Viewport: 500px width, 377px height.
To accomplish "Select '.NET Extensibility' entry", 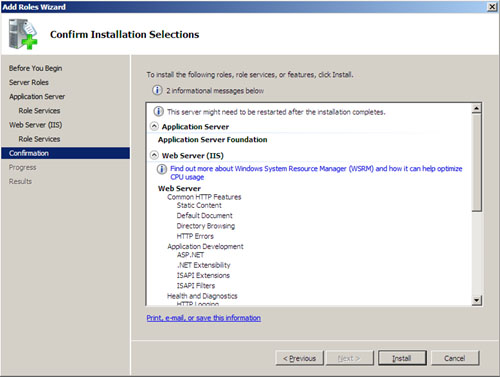I will point(203,265).
